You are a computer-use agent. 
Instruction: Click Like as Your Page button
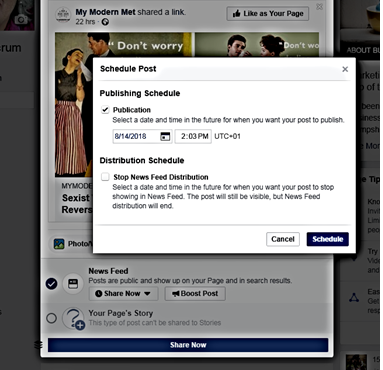(268, 14)
